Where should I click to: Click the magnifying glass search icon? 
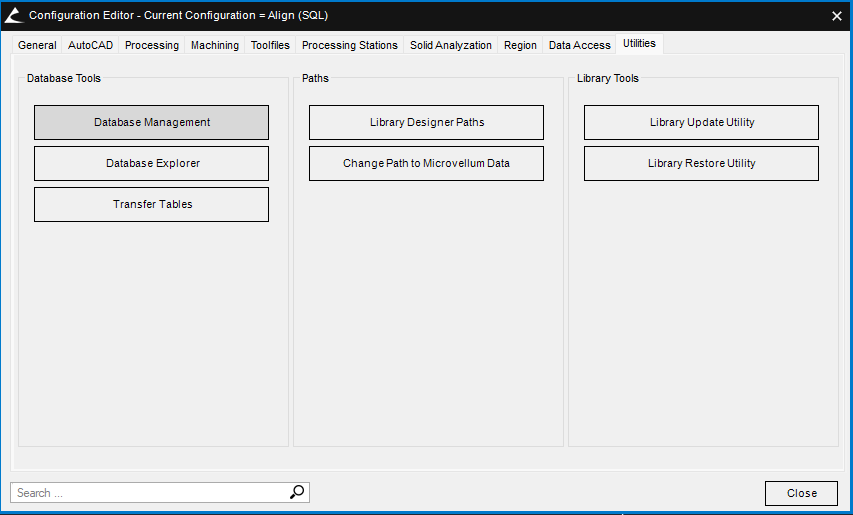(x=297, y=492)
